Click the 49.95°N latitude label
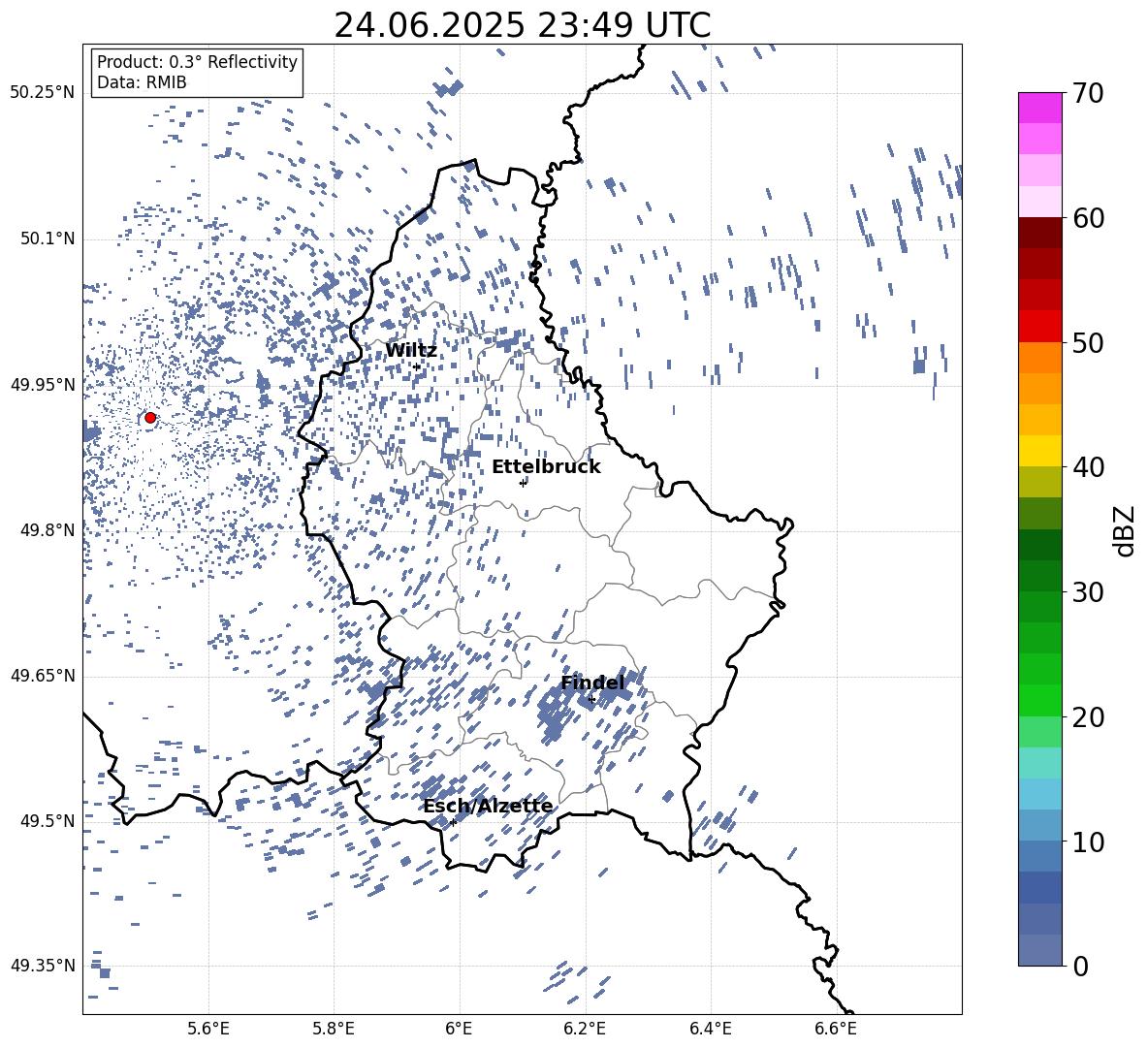The image size is (1148, 1048). tap(43, 385)
